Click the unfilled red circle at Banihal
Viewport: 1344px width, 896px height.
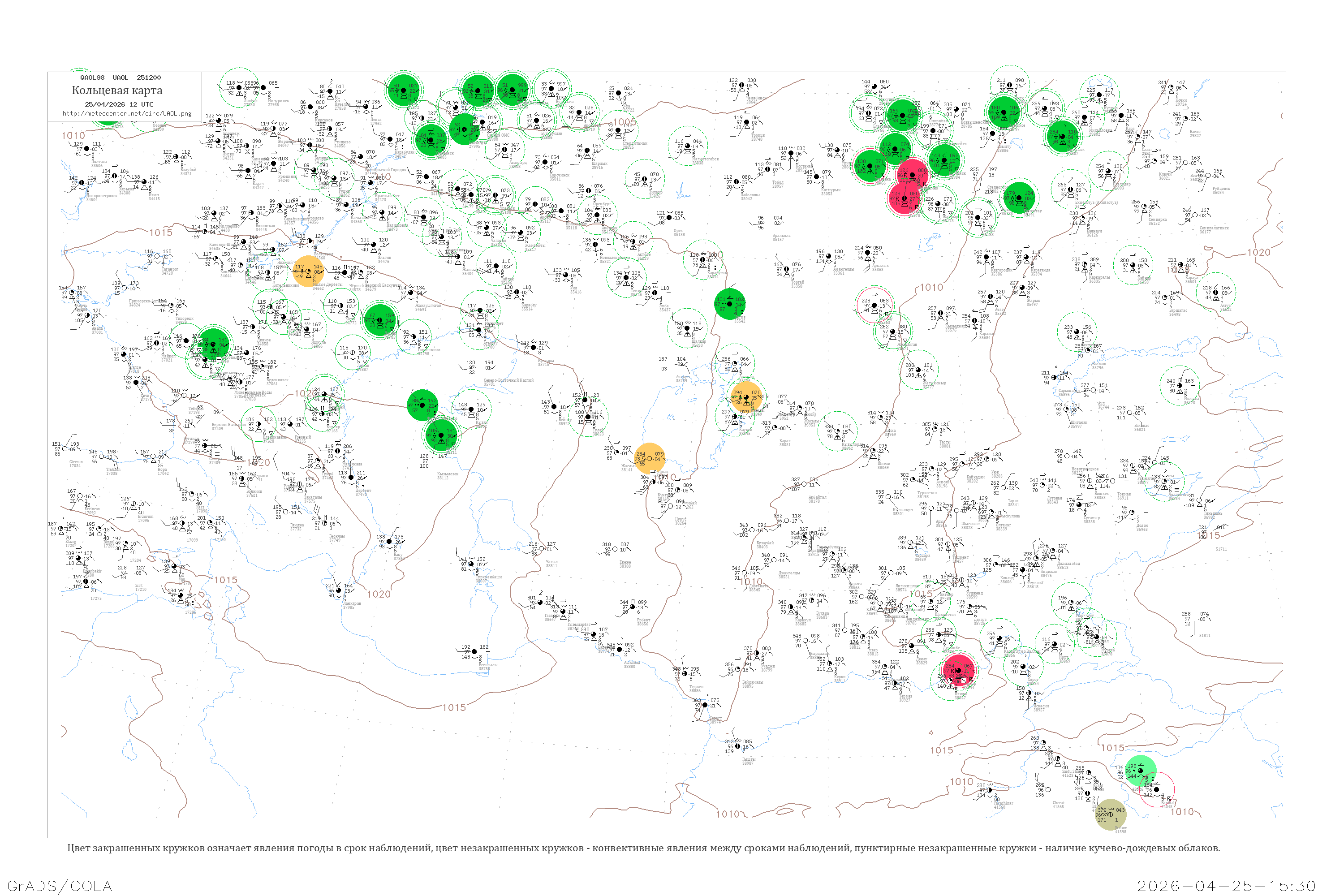click(x=1157, y=789)
